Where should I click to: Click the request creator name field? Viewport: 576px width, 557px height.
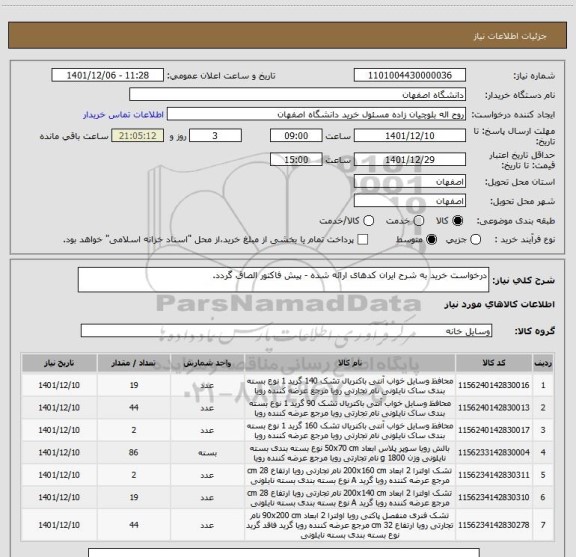click(316, 115)
